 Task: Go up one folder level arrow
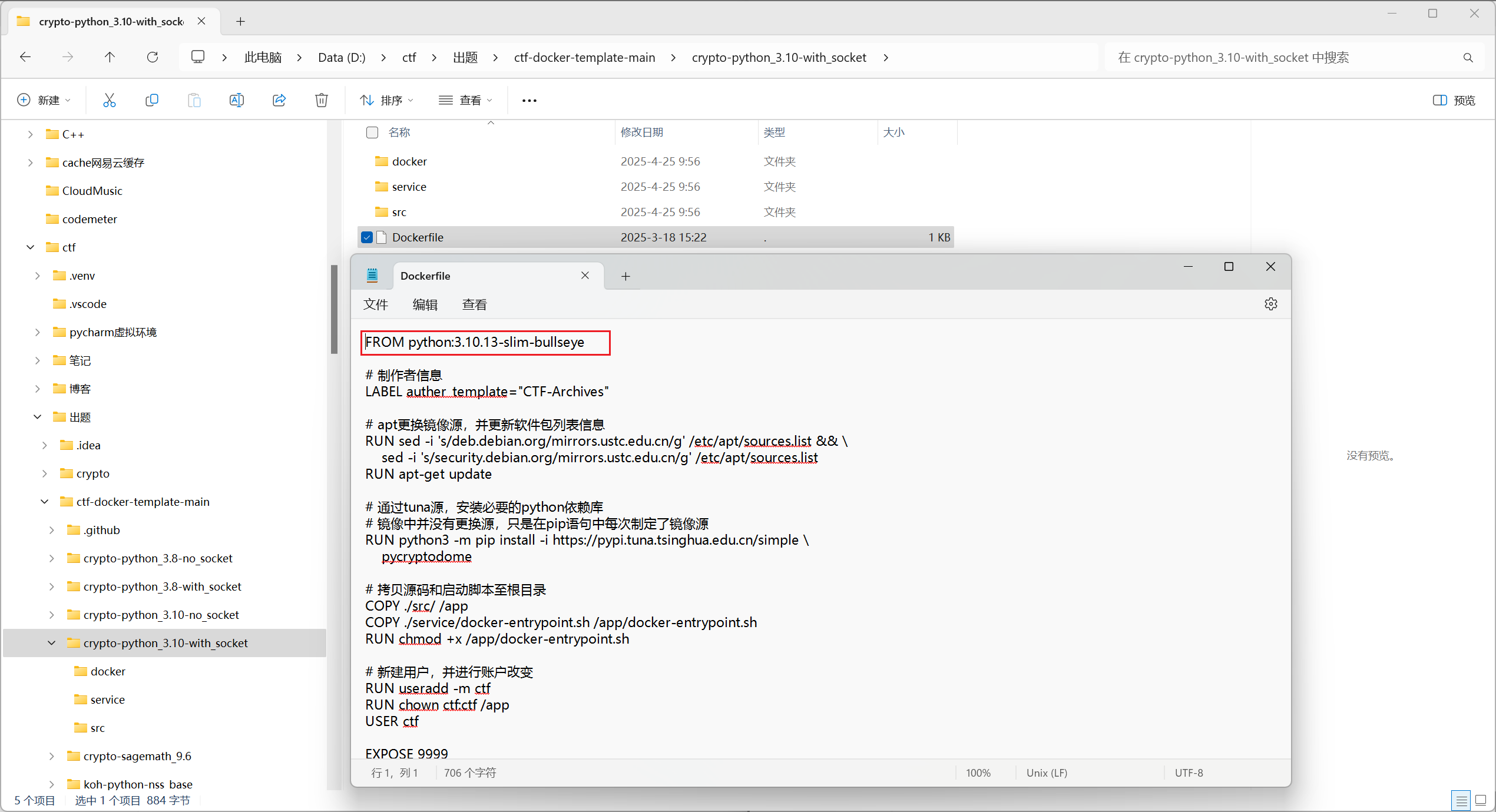coord(110,57)
